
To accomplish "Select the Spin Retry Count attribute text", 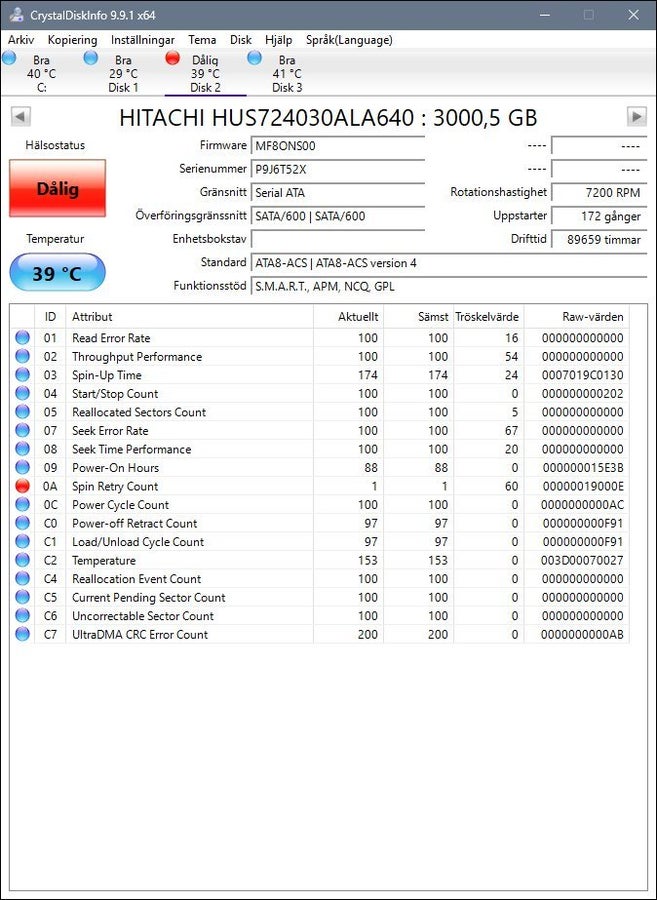I will pyautogui.click(x=115, y=487).
